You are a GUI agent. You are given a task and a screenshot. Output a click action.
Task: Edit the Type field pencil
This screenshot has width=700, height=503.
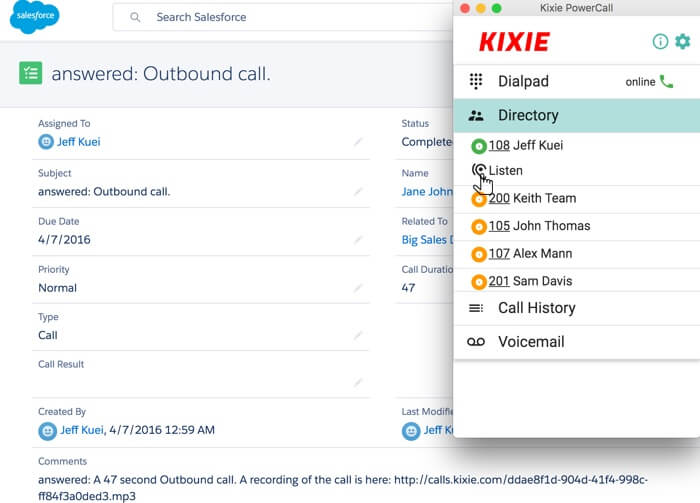click(x=358, y=335)
